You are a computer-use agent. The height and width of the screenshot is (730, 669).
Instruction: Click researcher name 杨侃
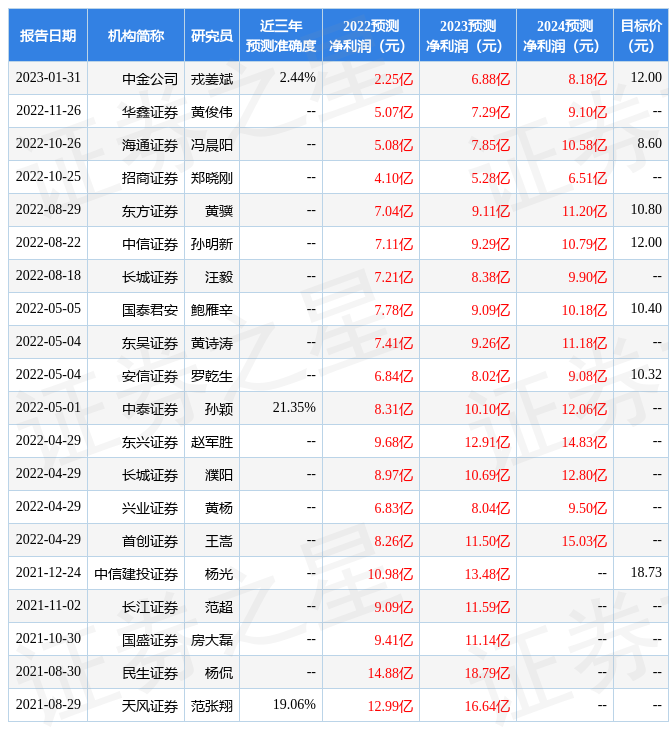219,673
